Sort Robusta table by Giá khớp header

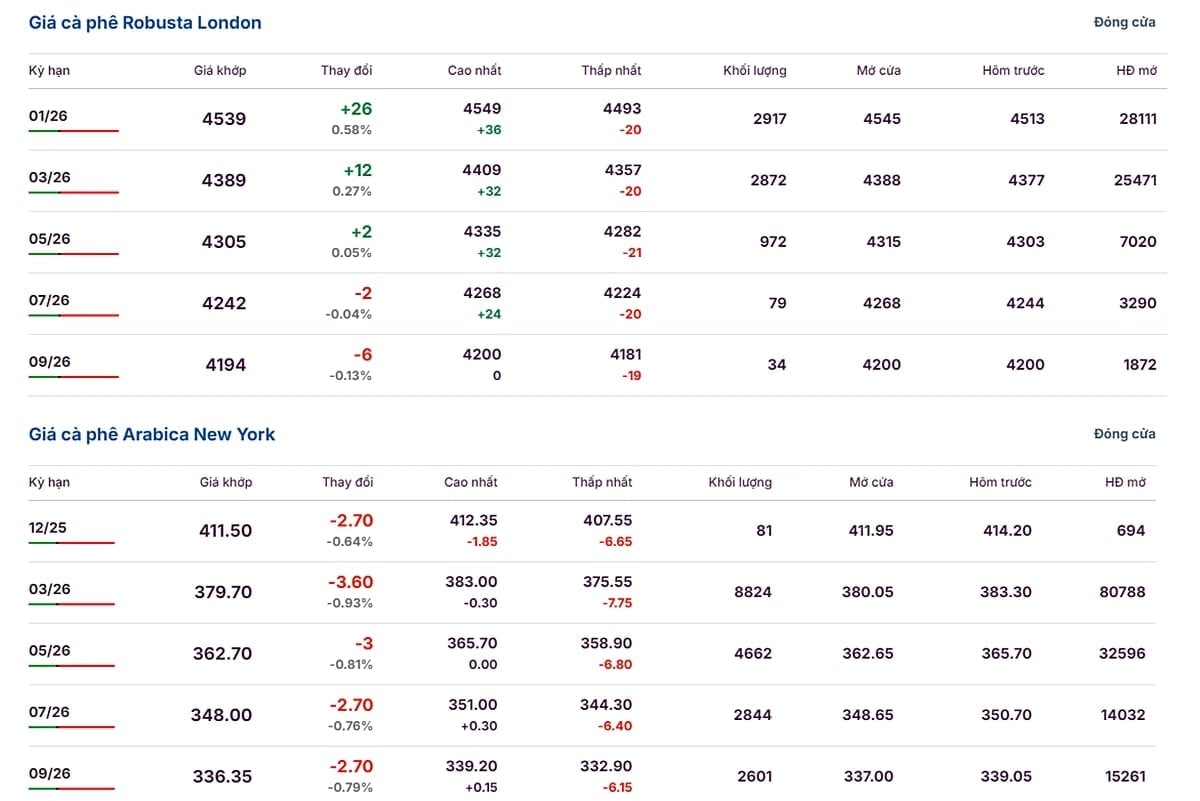[x=220, y=71]
